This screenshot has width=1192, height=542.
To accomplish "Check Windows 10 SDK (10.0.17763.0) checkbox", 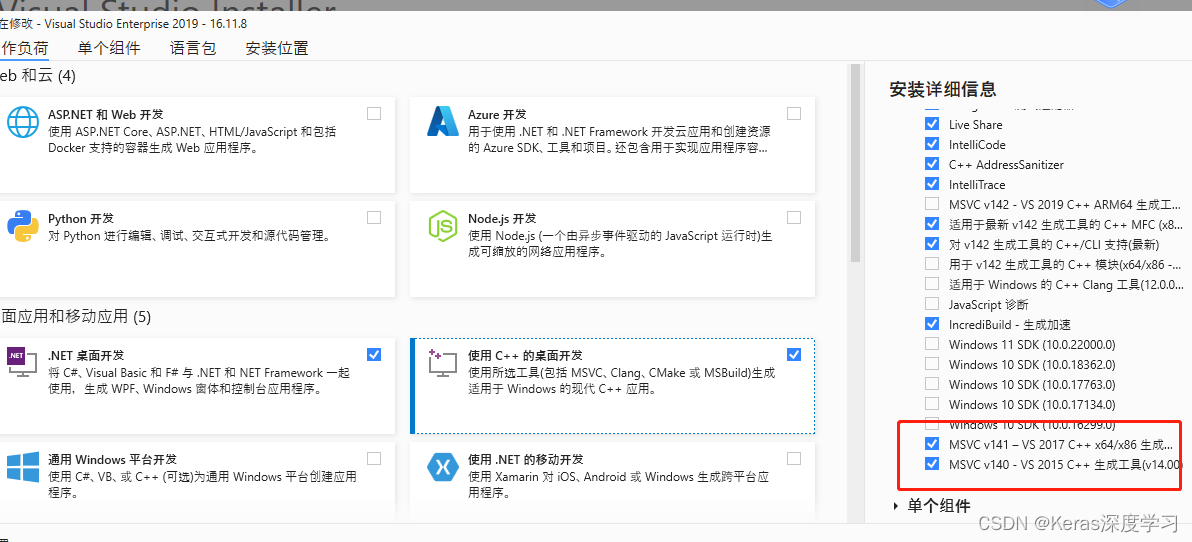I will pos(931,384).
